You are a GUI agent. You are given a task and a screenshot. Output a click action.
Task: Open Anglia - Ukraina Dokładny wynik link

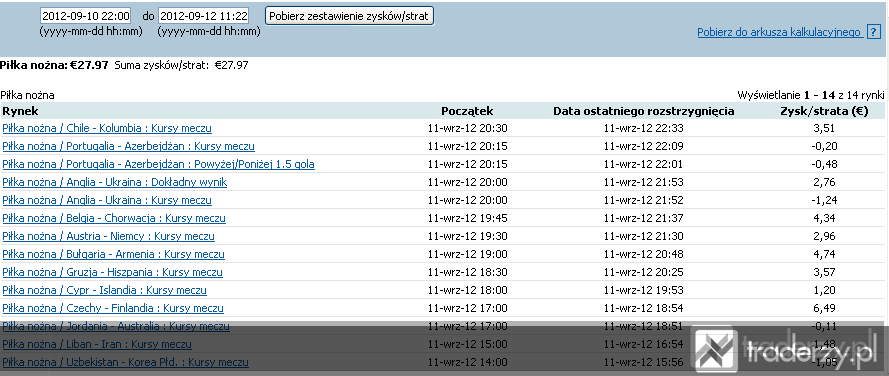click(115, 183)
